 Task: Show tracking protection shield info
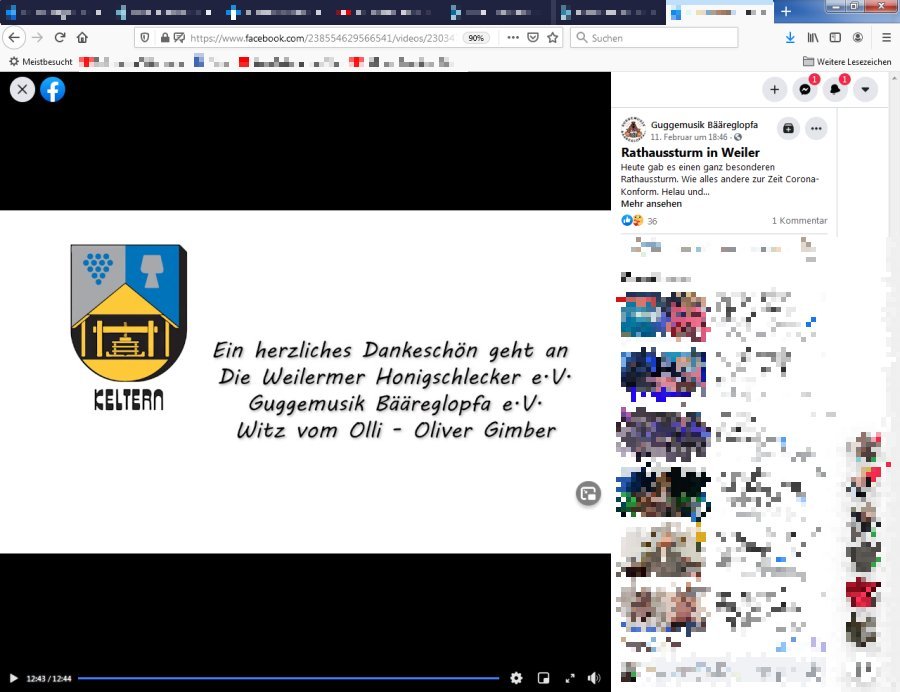pos(145,38)
